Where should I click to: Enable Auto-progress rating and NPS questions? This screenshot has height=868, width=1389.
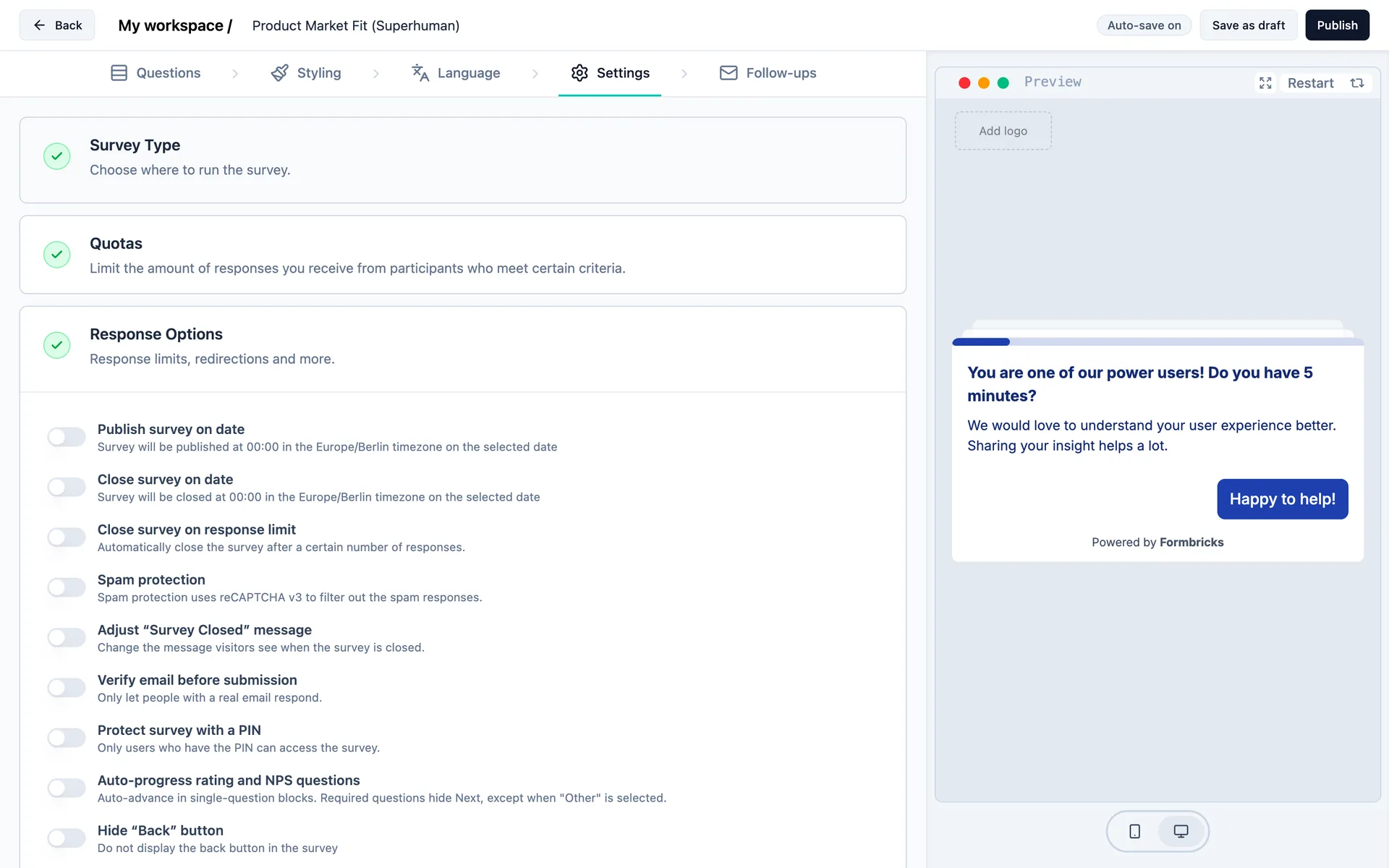pyautogui.click(x=67, y=788)
